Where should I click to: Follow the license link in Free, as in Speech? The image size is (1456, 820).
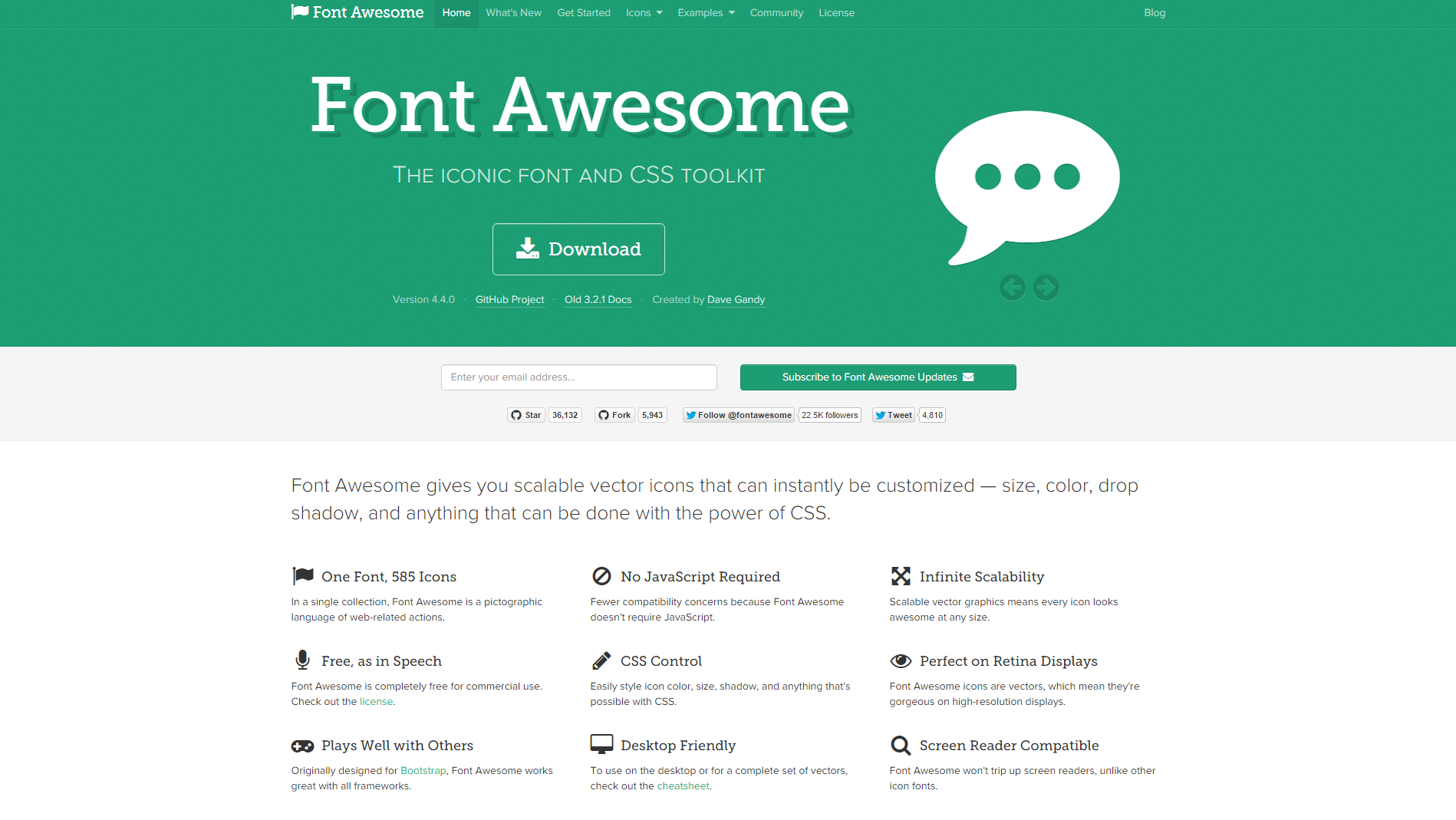pyautogui.click(x=376, y=702)
